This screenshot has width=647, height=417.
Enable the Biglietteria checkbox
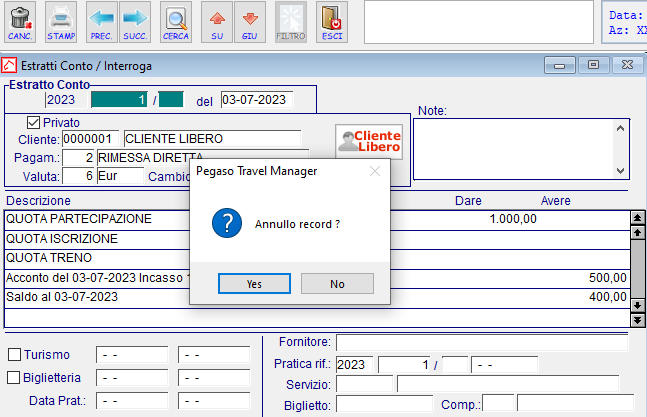(14, 377)
